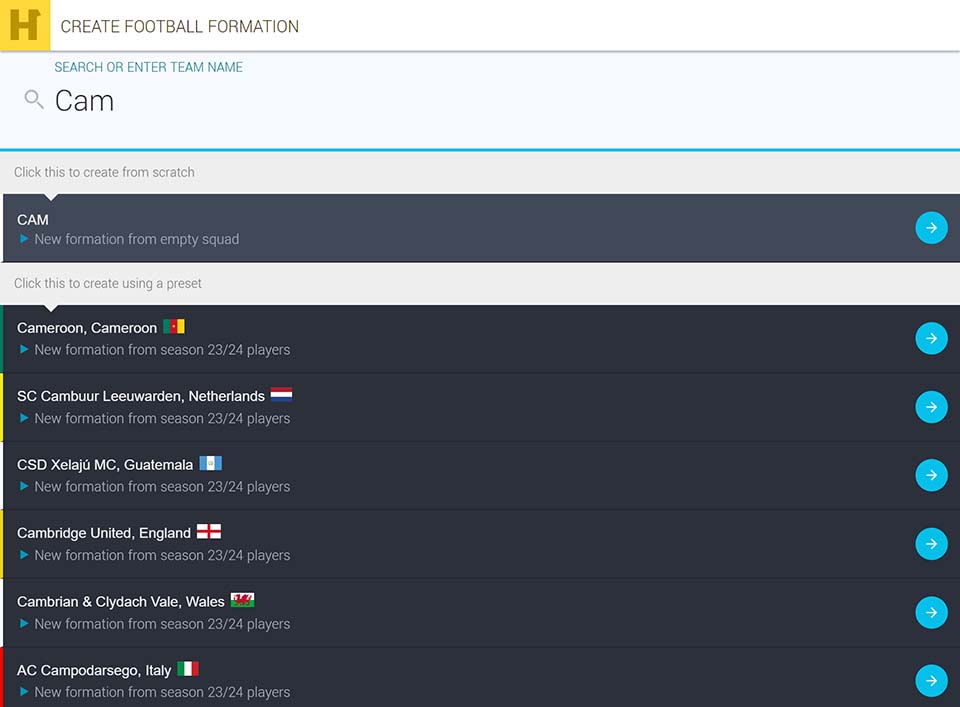Click the arrow button for Cambridge United
The image size is (960, 707).
point(931,544)
